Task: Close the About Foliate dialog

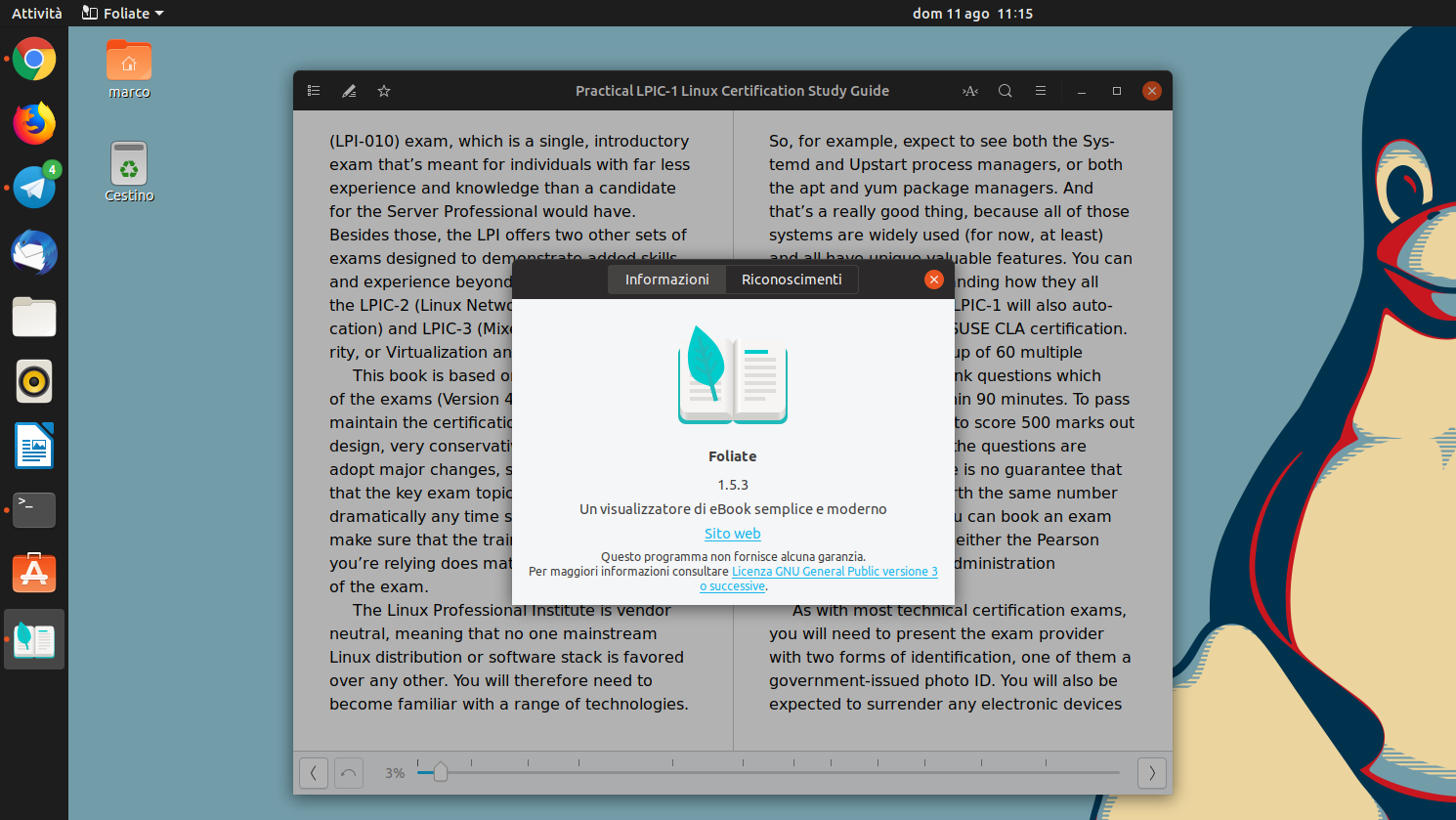Action: pyautogui.click(x=934, y=280)
